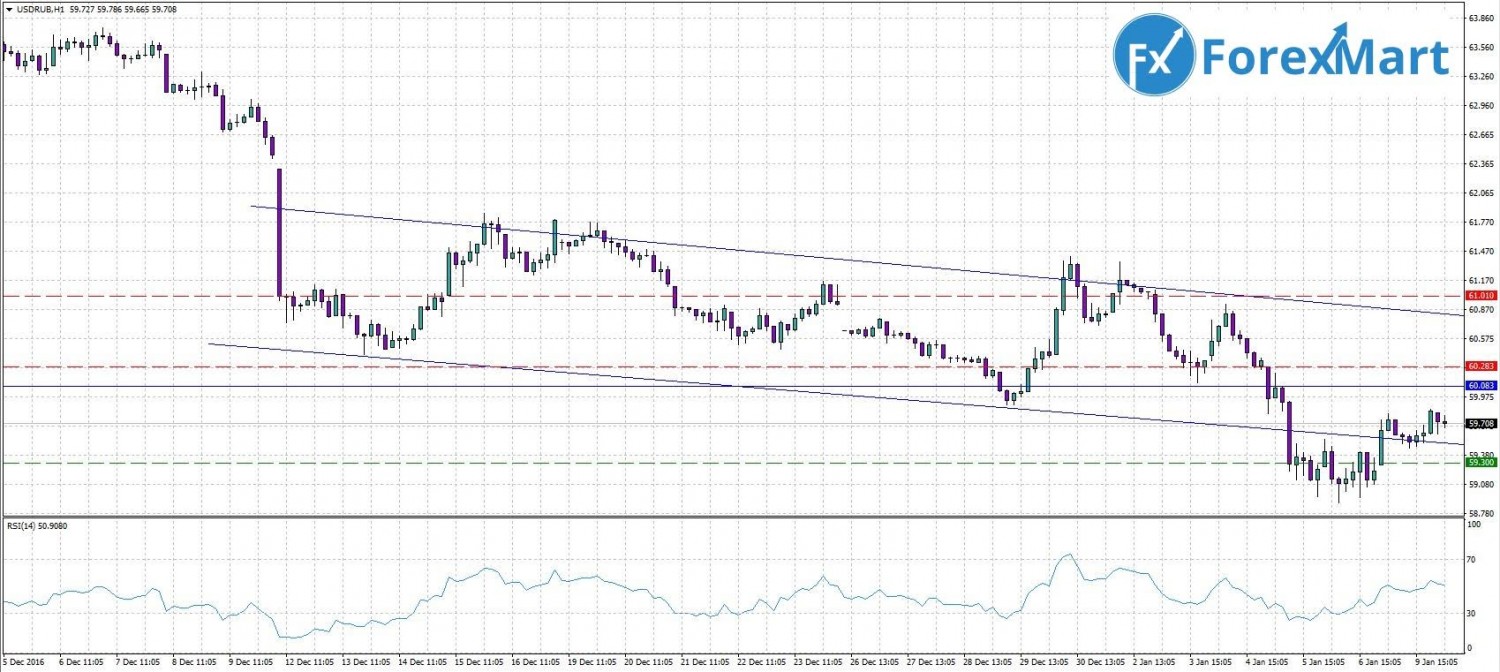1500x672 pixels.
Task: Select the red 61.010 price level tag
Action: pyautogui.click(x=1480, y=296)
